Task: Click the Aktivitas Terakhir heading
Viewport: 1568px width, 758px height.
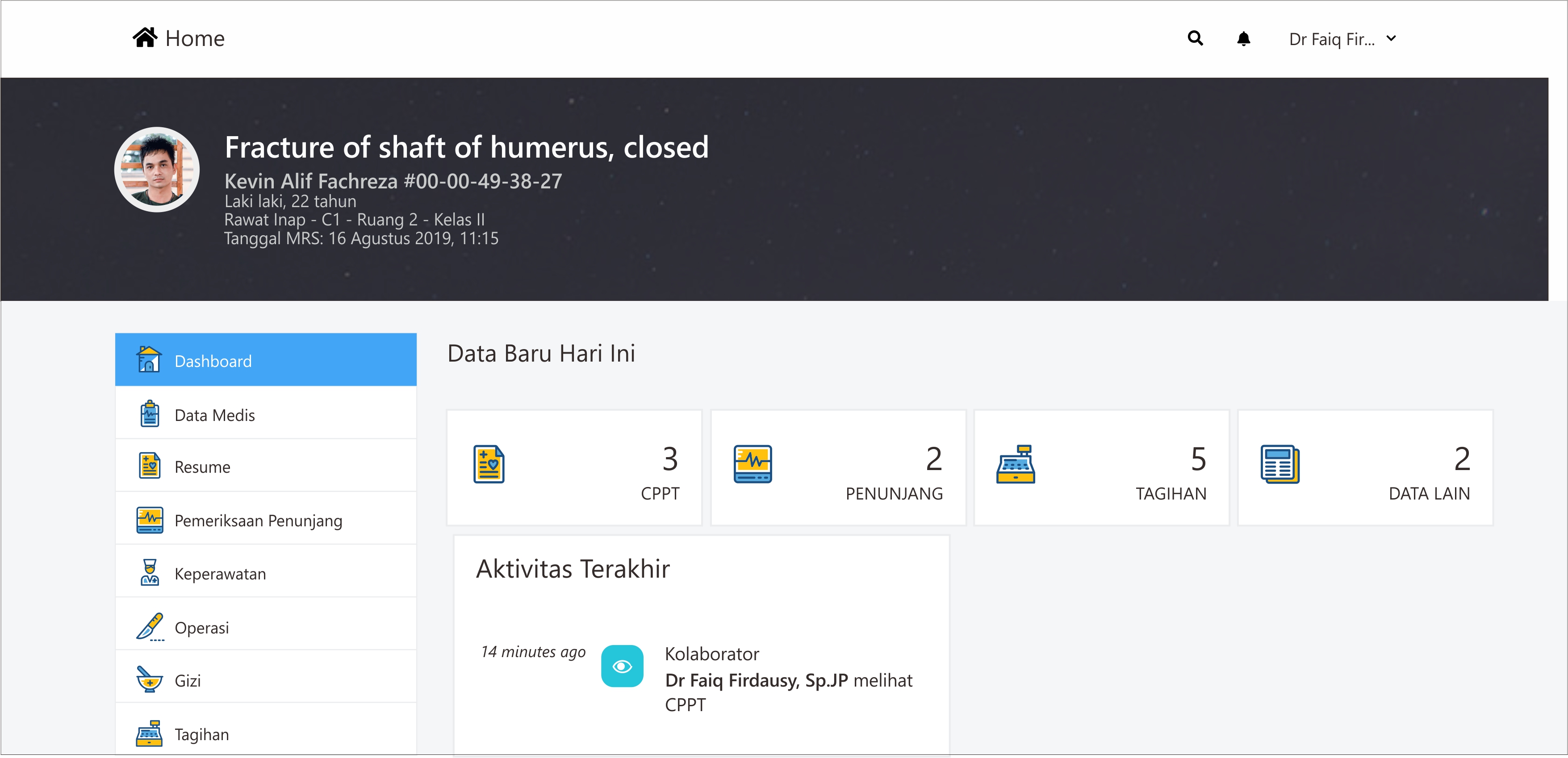Action: pyautogui.click(x=573, y=570)
